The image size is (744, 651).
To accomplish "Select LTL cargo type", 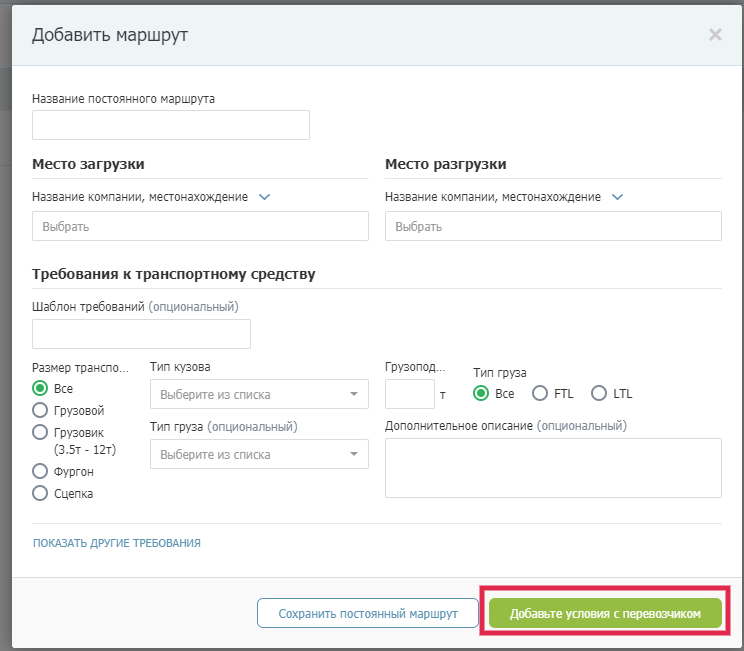I will click(598, 393).
